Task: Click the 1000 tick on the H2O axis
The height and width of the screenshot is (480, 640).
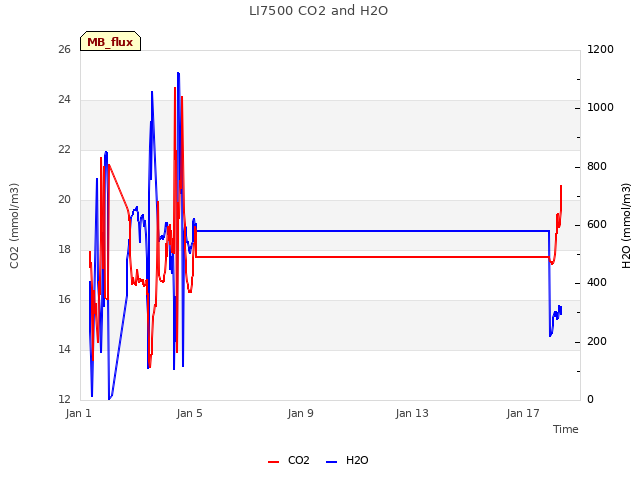Action: [600, 108]
